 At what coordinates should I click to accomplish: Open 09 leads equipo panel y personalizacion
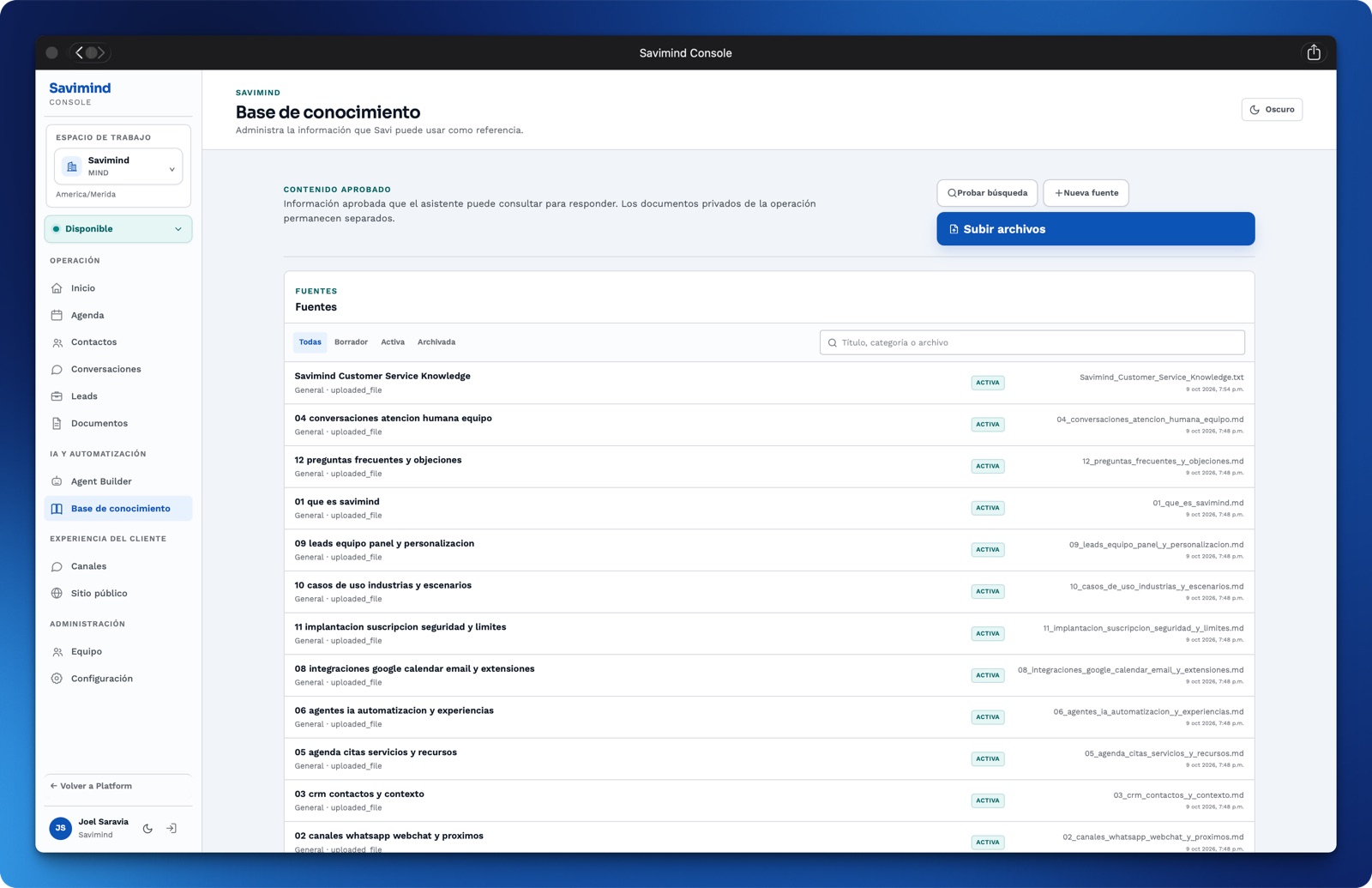coord(769,550)
